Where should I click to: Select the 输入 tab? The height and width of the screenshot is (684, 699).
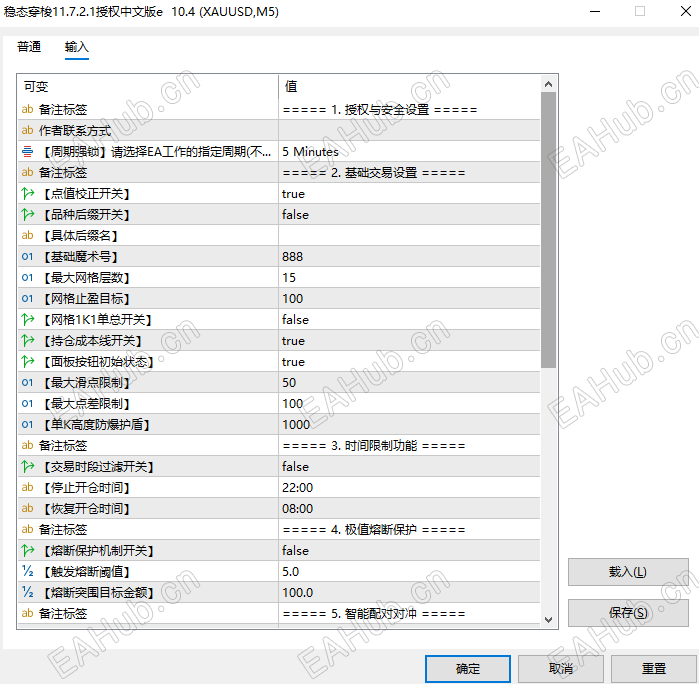(x=77, y=46)
